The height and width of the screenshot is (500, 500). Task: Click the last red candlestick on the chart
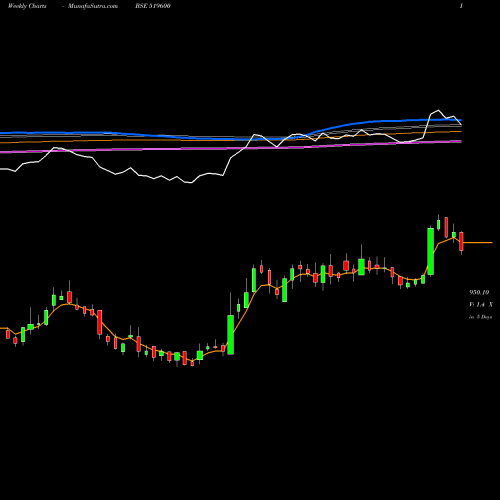(461, 242)
